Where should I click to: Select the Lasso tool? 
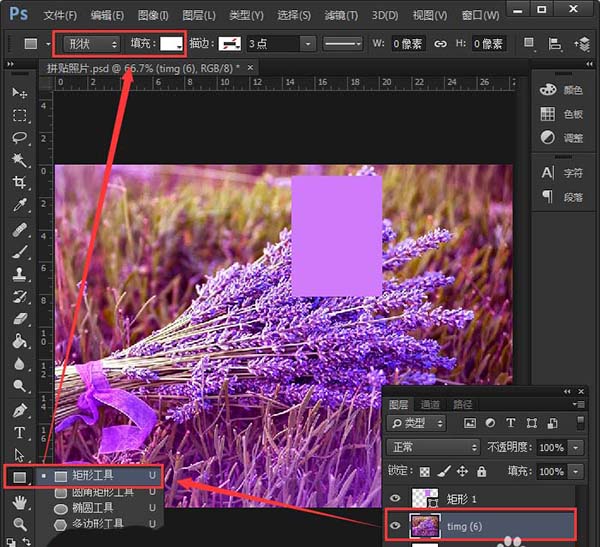(x=19, y=137)
